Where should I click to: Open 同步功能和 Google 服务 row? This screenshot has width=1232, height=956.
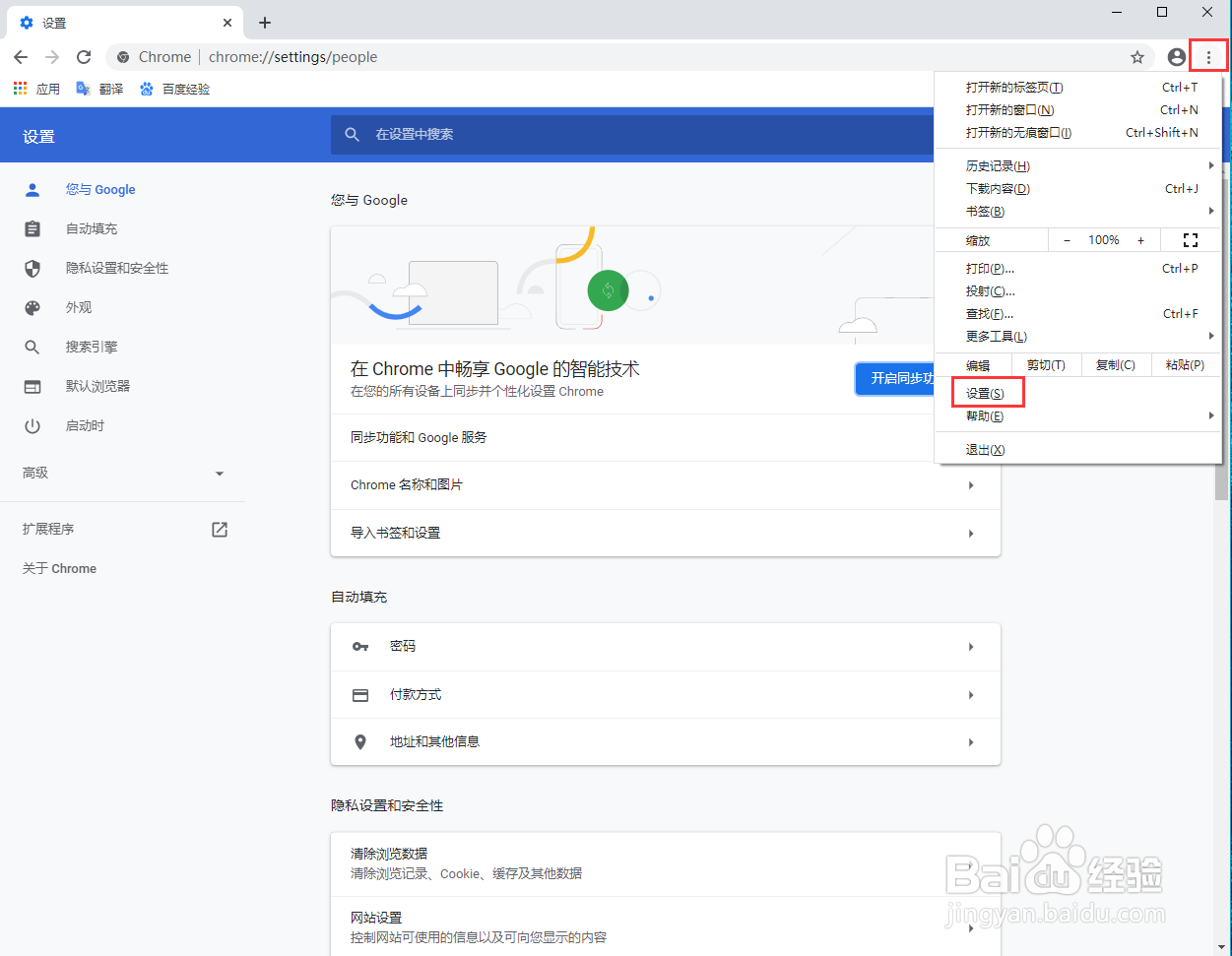666,438
